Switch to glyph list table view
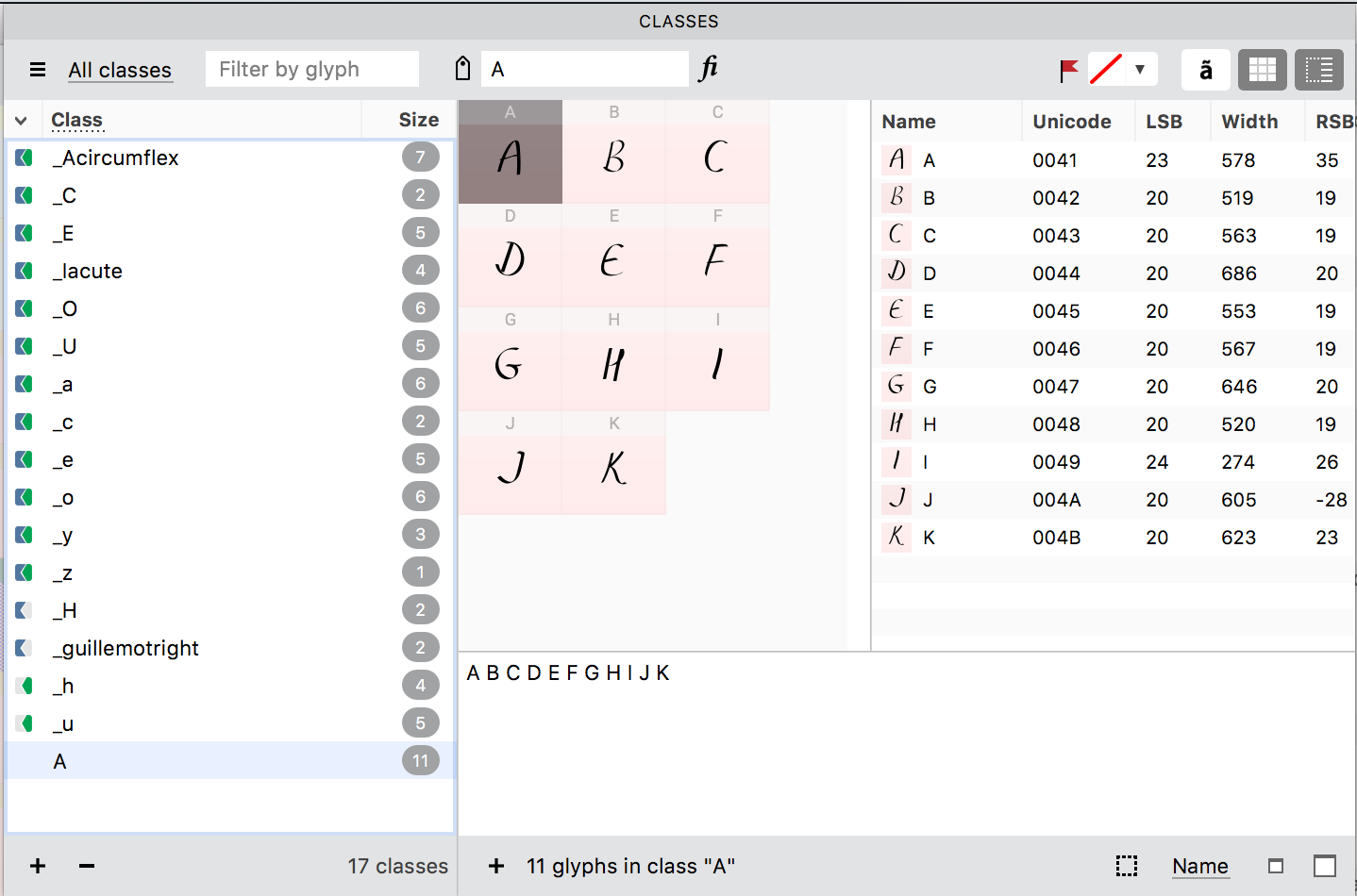 click(1318, 70)
